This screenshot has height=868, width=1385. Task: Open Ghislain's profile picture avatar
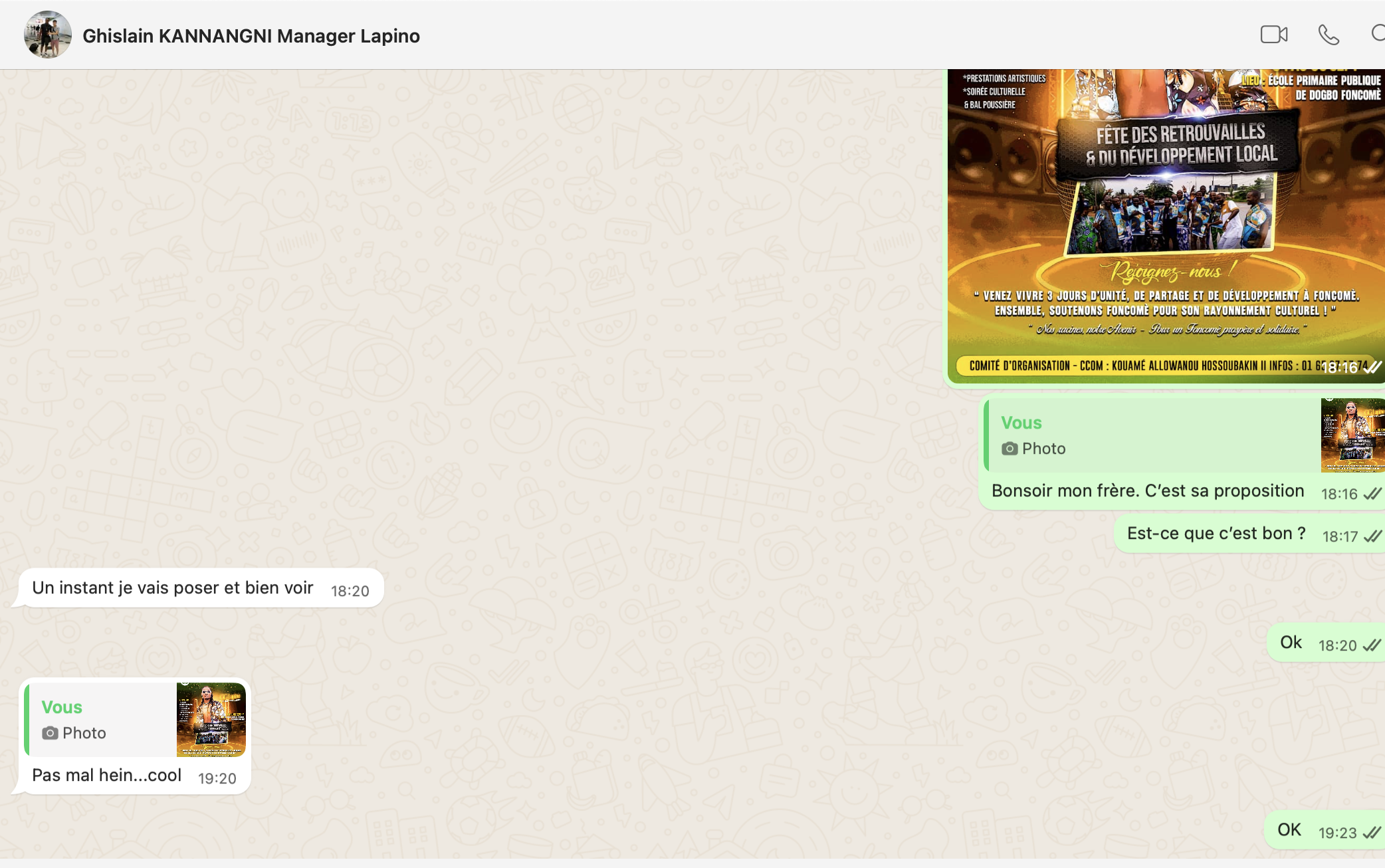[47, 35]
